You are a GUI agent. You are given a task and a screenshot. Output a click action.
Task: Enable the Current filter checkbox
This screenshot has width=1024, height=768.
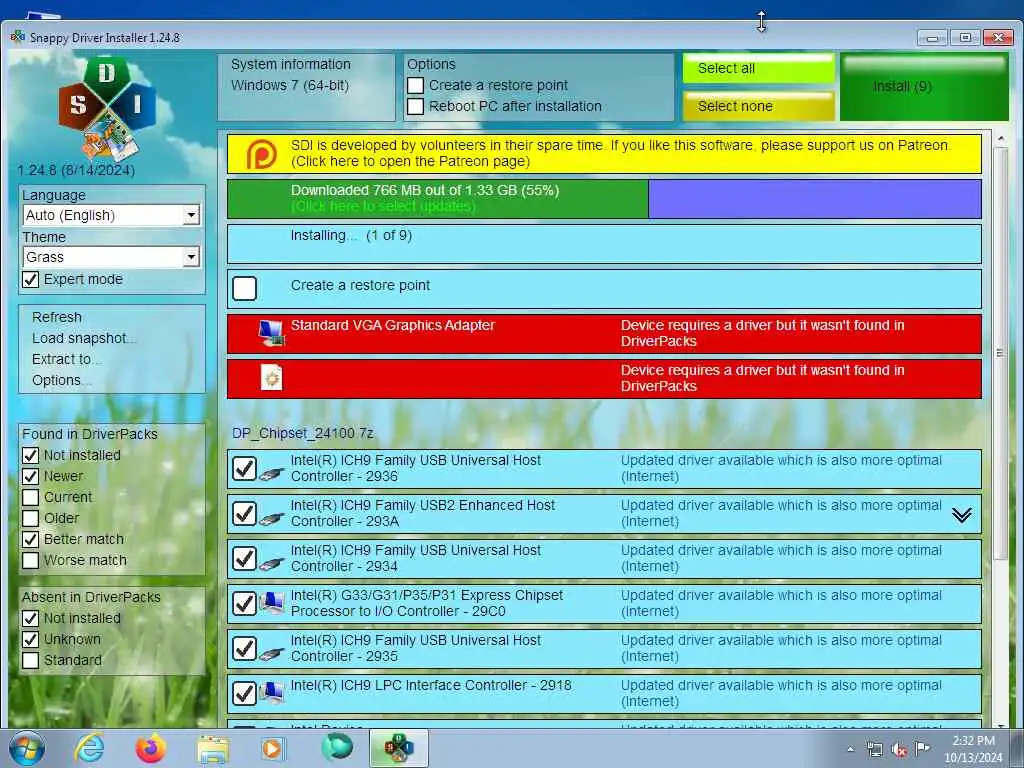[31, 497]
